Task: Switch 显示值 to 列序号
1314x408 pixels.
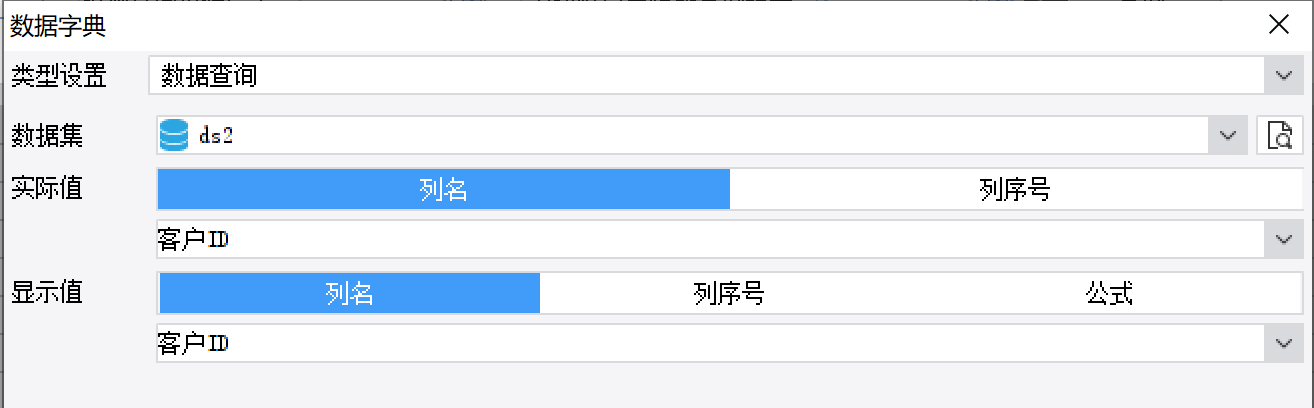Action: click(x=730, y=293)
